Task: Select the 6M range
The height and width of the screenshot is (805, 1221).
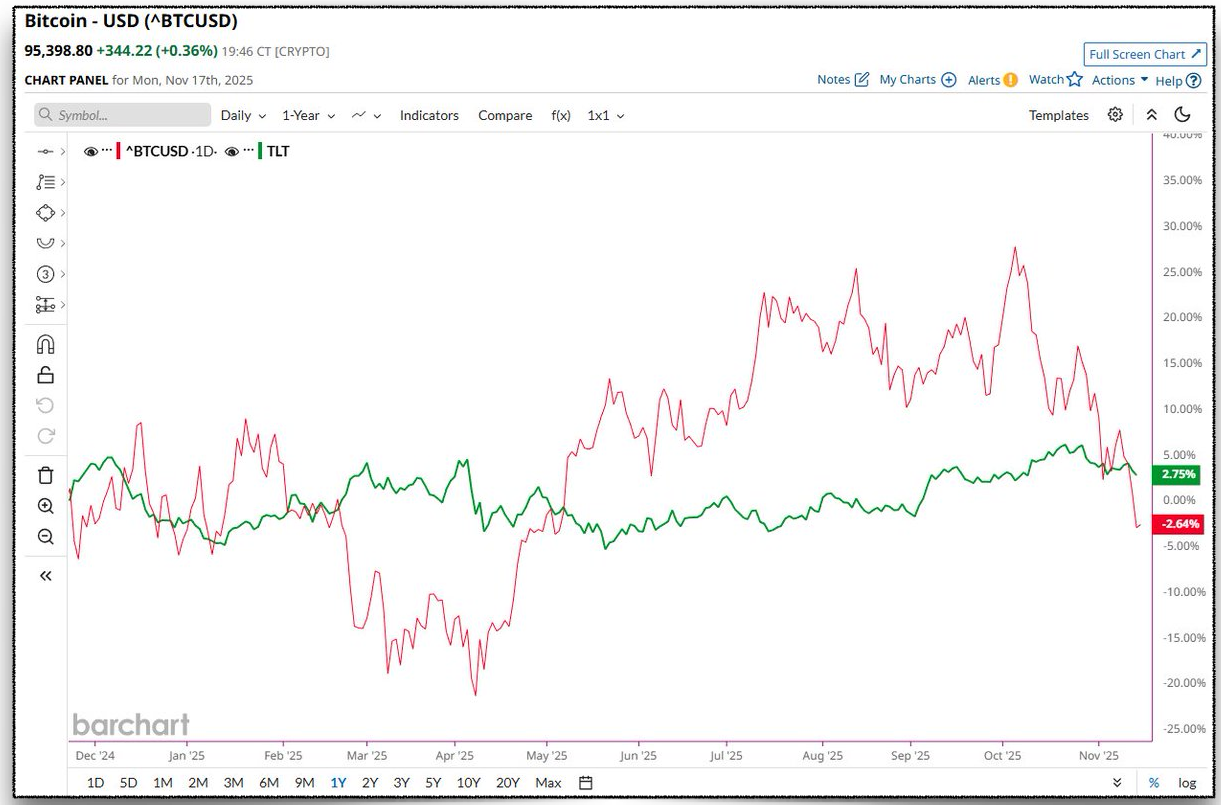Action: tap(269, 782)
